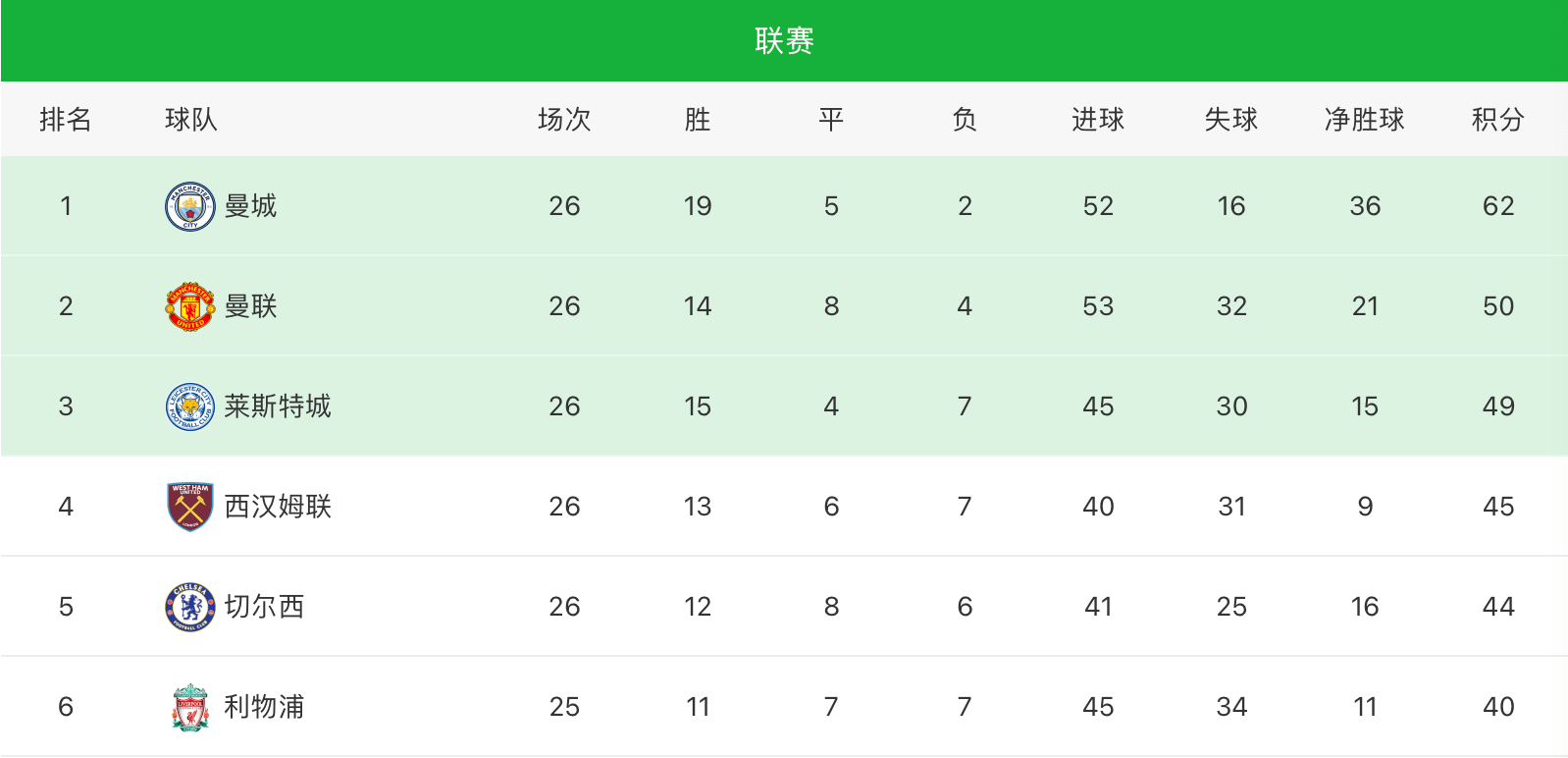This screenshot has height=758, width=1568.
Task: Open the 利物浦 team page
Action: pos(264,707)
